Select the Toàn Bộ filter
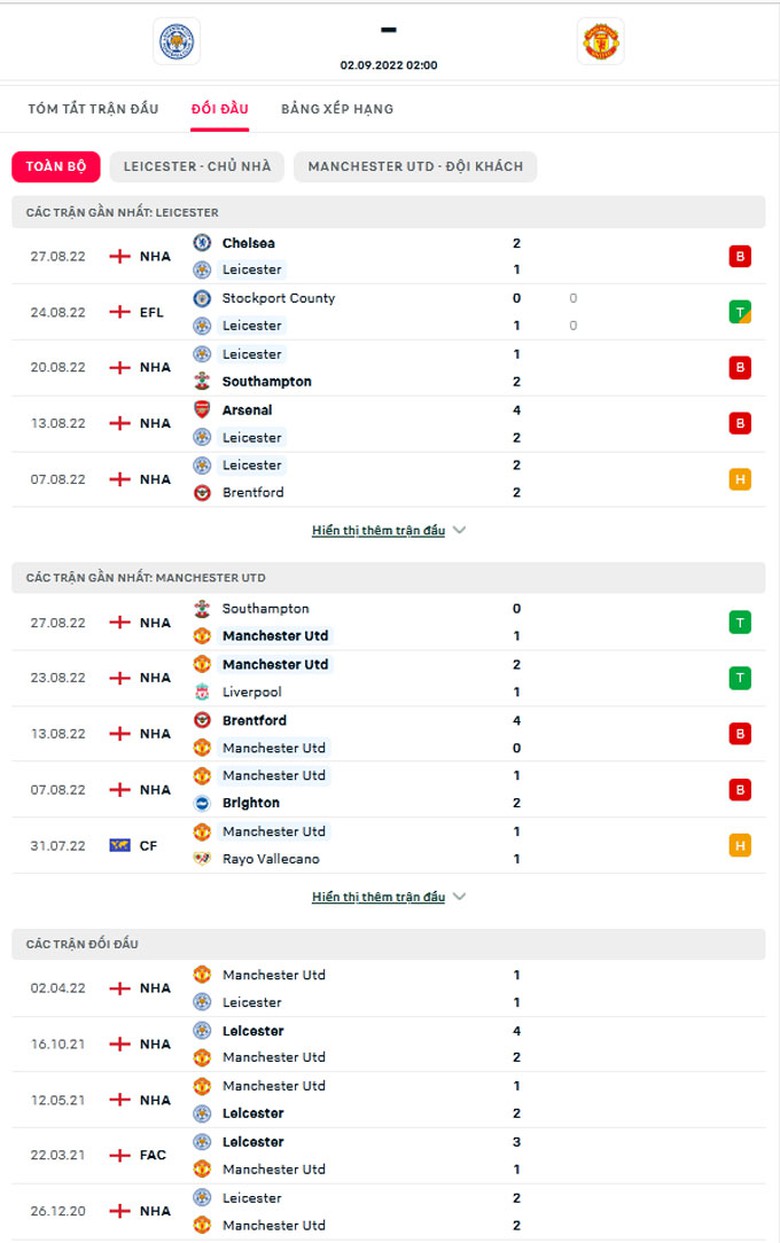This screenshot has width=780, height=1243. point(56,167)
